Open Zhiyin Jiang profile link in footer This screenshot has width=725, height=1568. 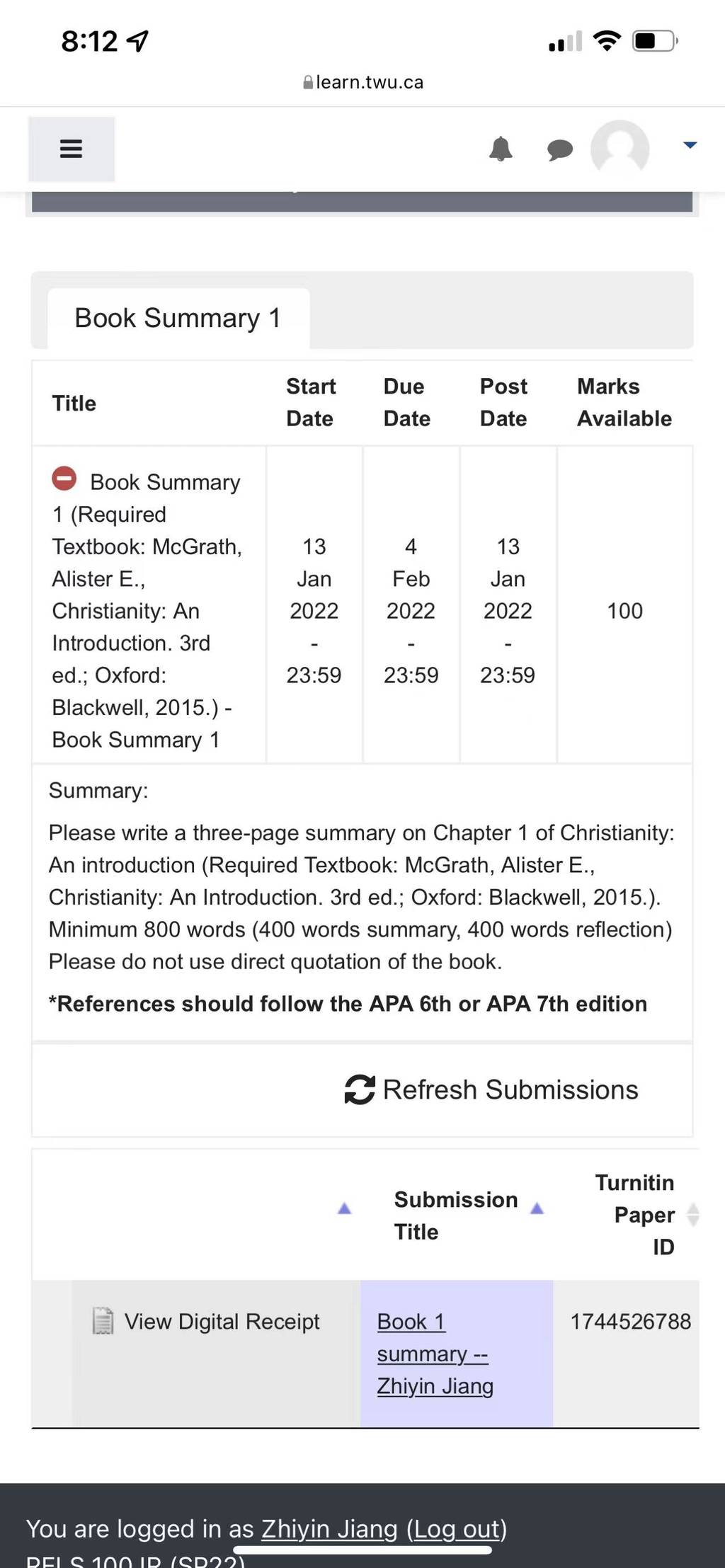pyautogui.click(x=329, y=1529)
